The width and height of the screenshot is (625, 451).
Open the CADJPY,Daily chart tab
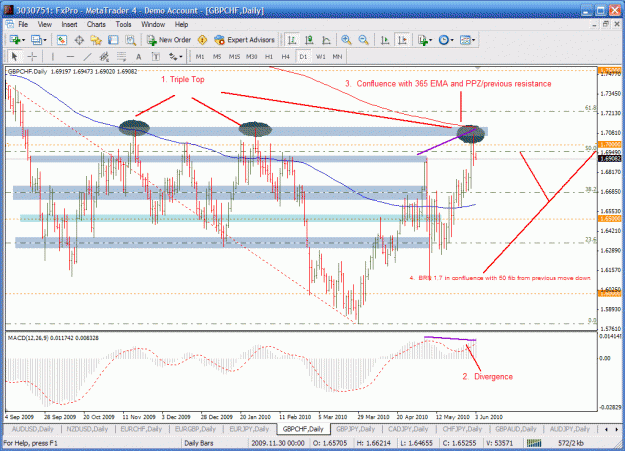tap(408, 429)
